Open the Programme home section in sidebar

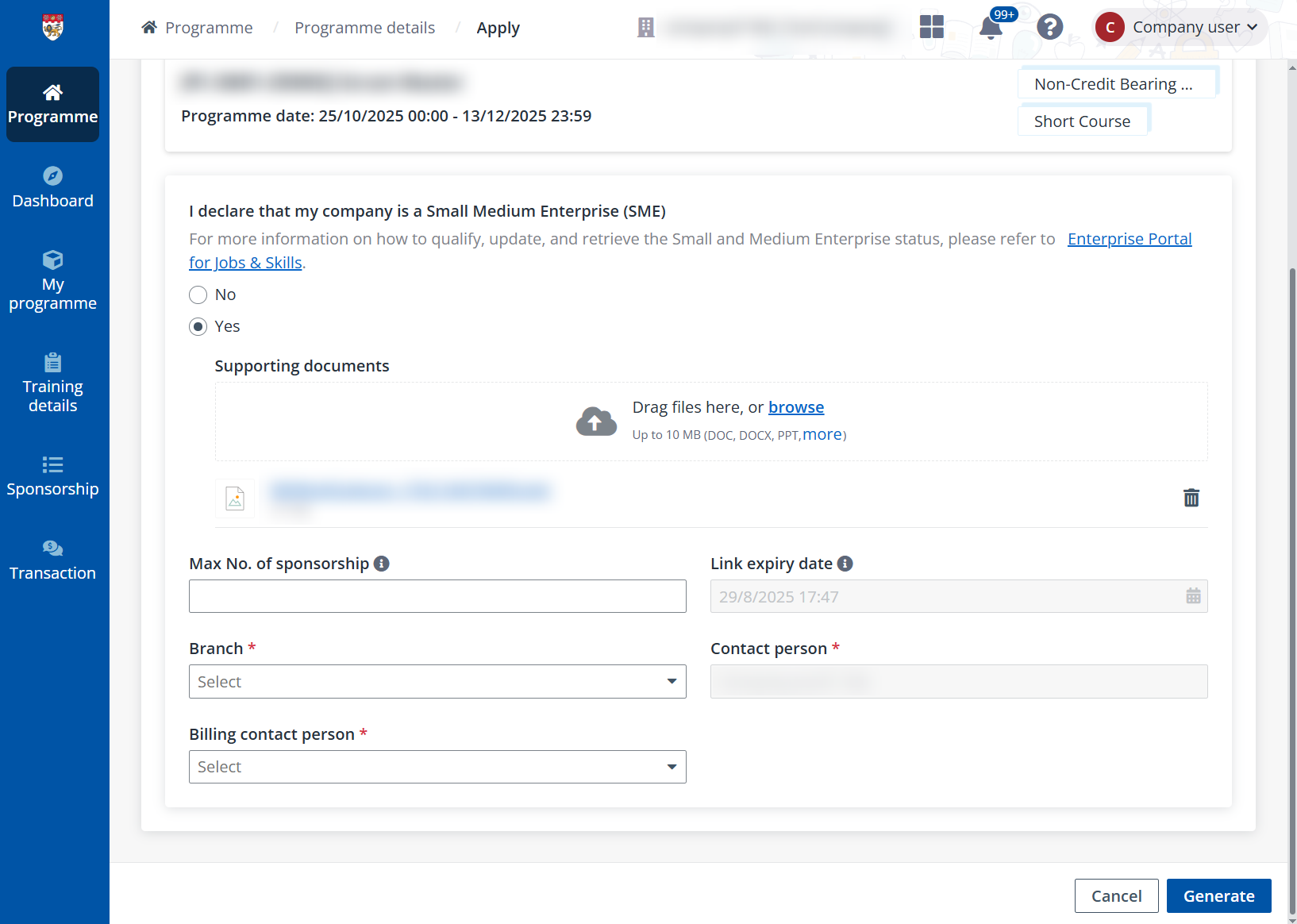tap(52, 105)
